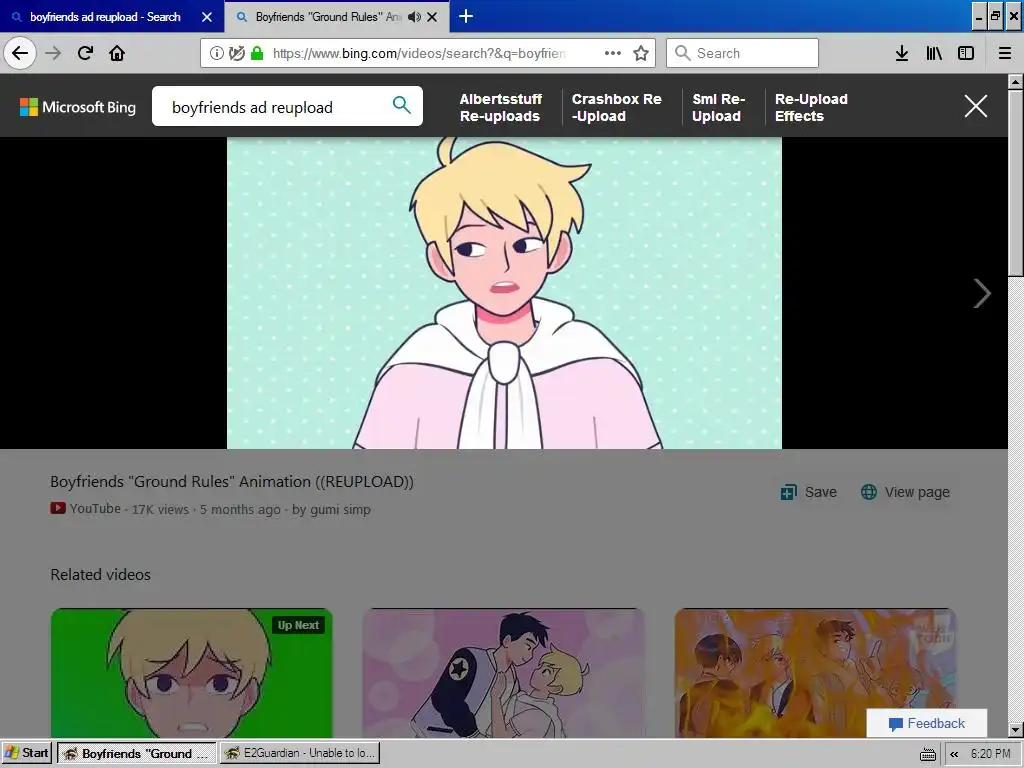Close the Bing video overlay with X
The image size is (1024, 768).
976,106
